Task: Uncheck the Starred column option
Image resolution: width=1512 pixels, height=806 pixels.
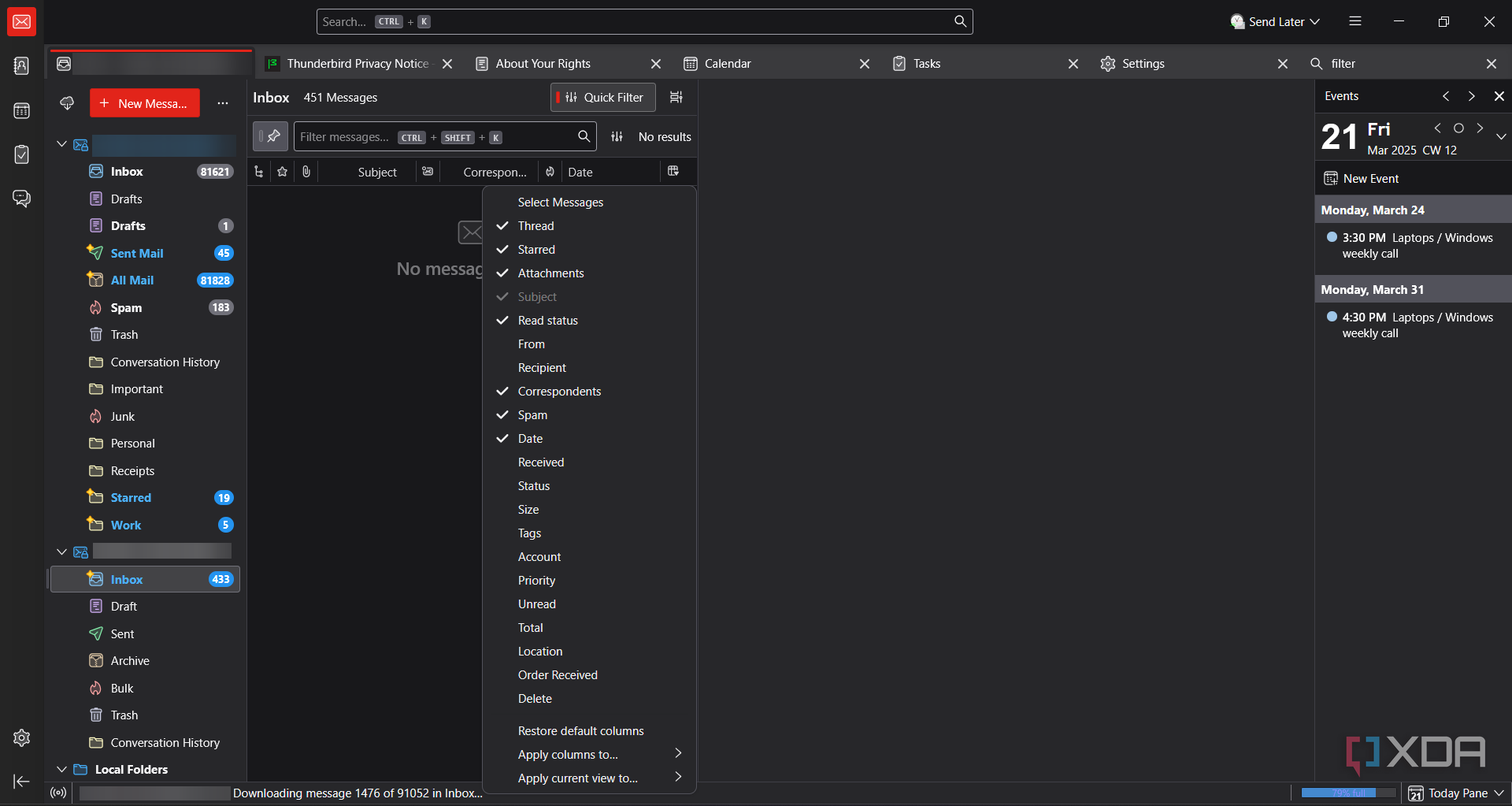Action: click(589, 250)
